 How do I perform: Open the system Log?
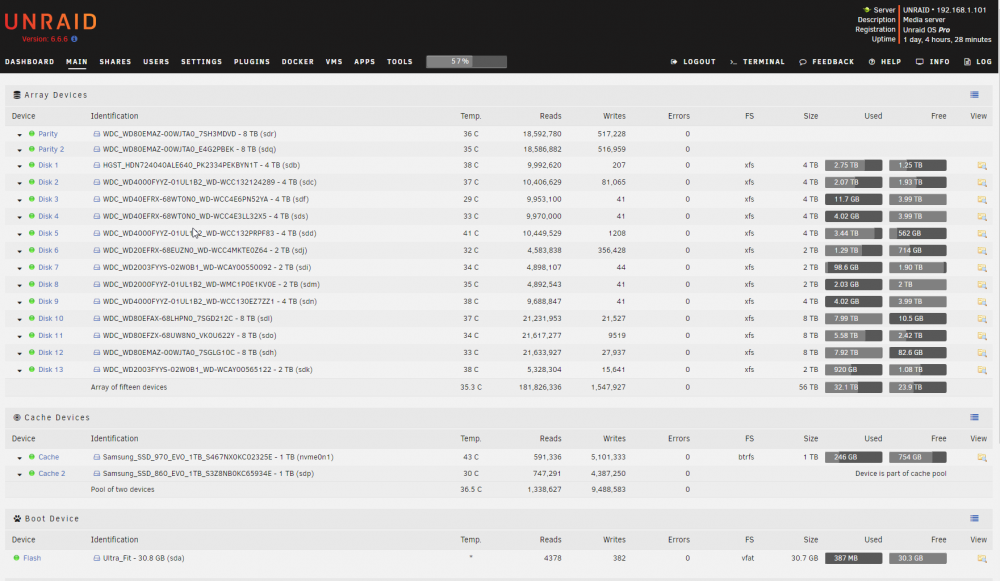click(978, 62)
